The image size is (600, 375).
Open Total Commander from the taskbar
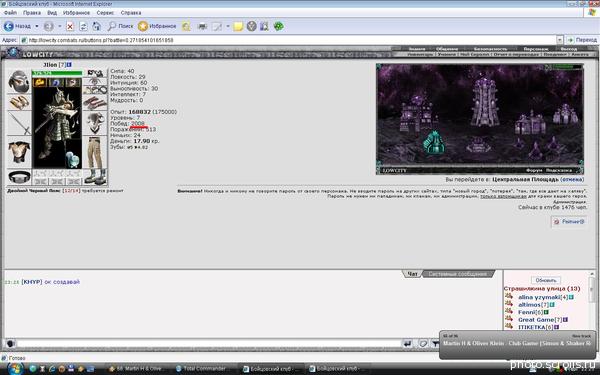coord(201,368)
